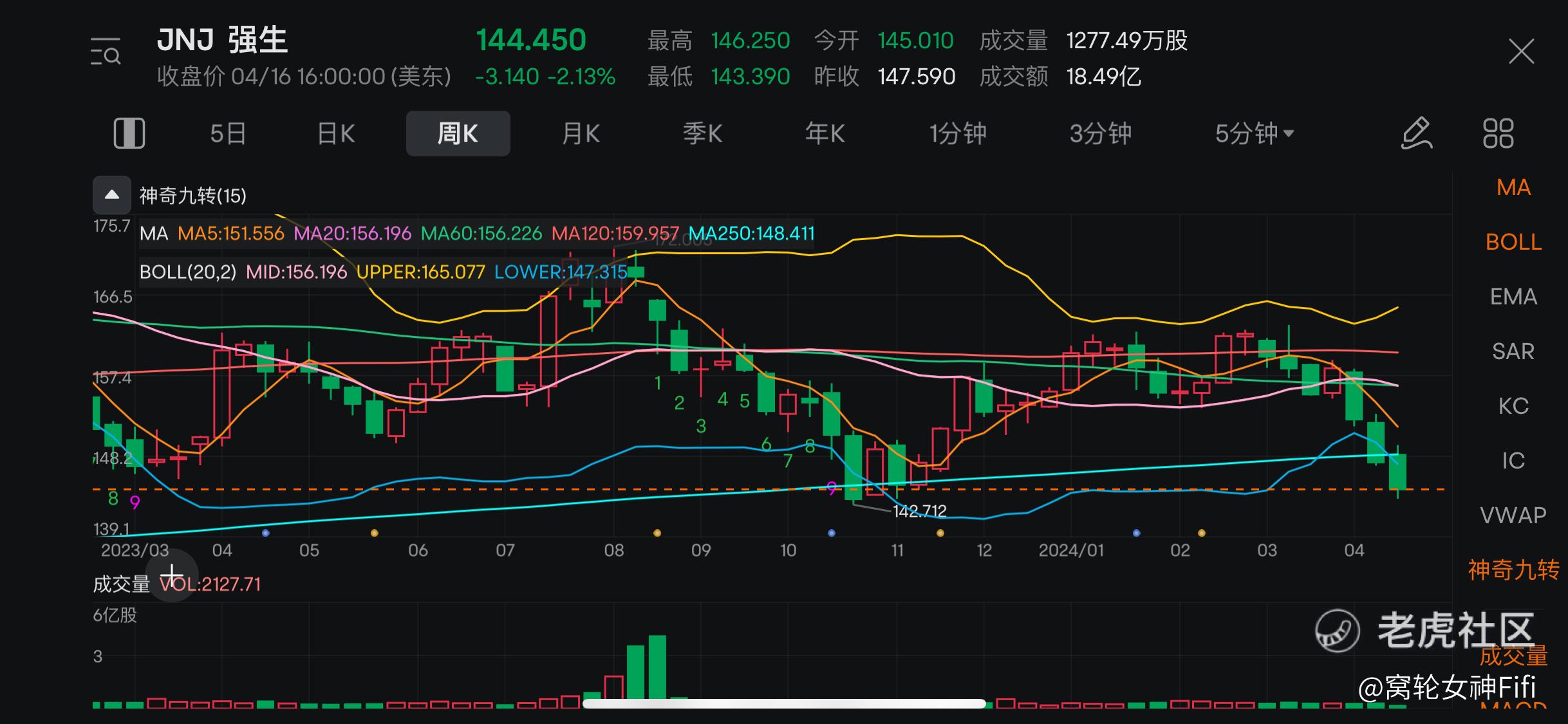Image resolution: width=1568 pixels, height=724 pixels.
Task: Click the 2024/01 date axis label
Action: [1071, 550]
